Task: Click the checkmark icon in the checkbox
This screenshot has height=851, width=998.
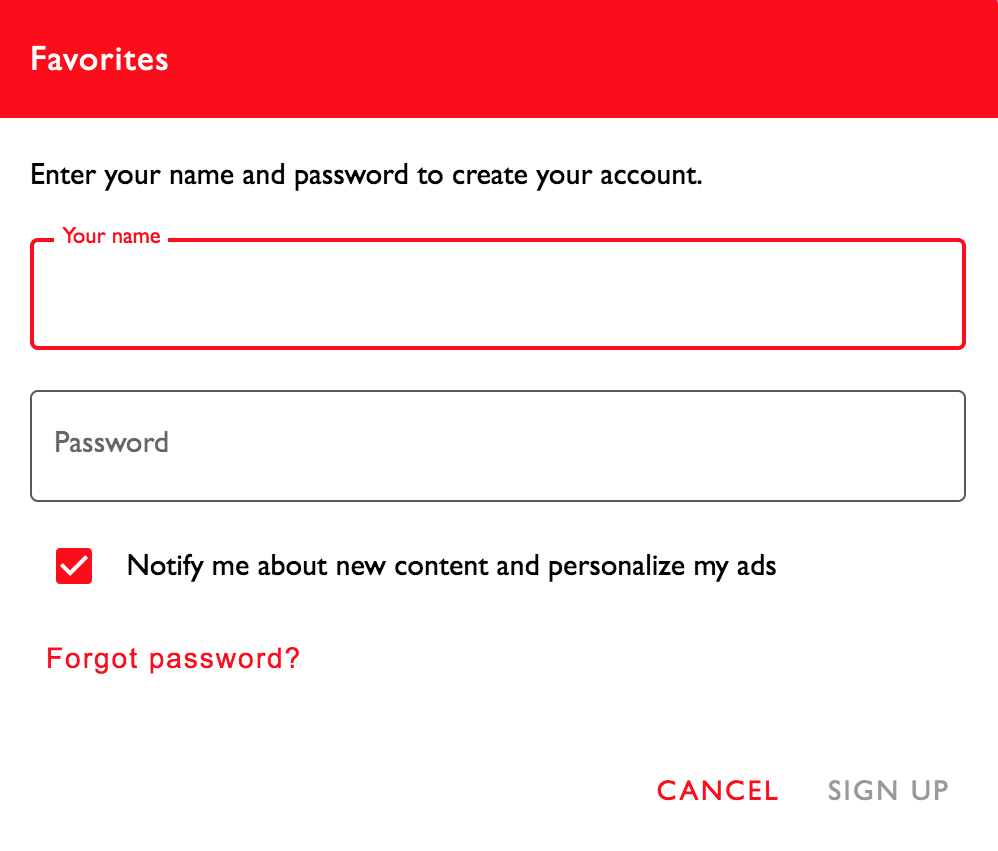Action: click(x=73, y=566)
